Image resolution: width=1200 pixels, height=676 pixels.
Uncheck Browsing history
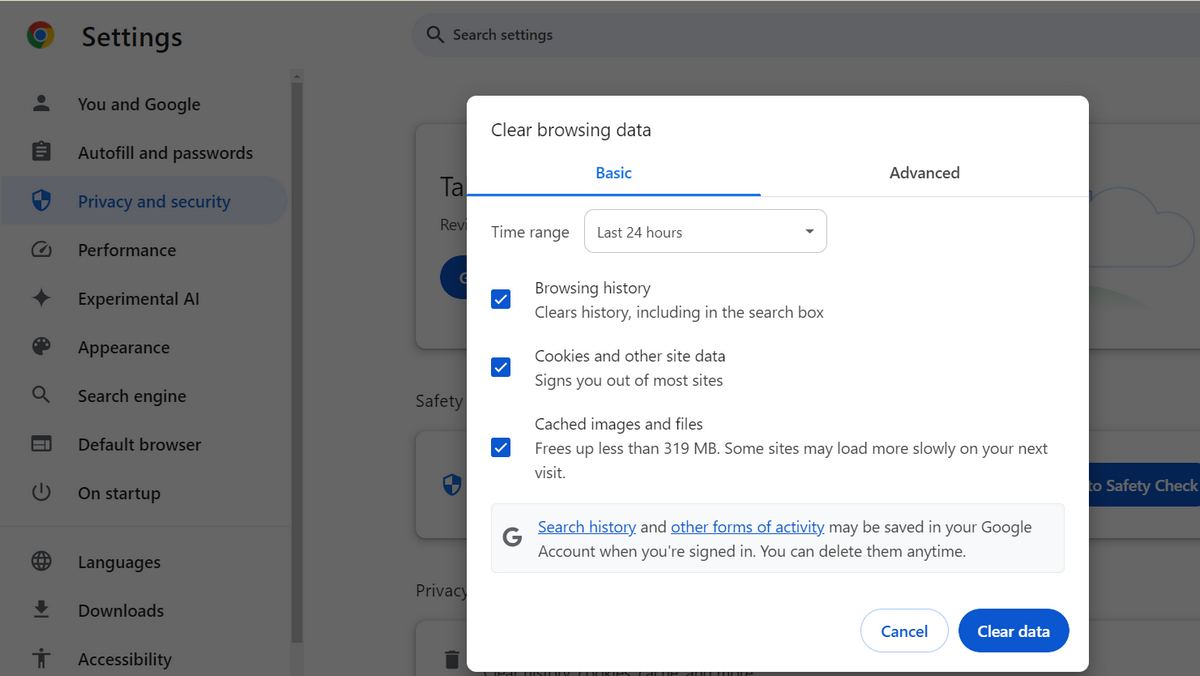tap(500, 299)
